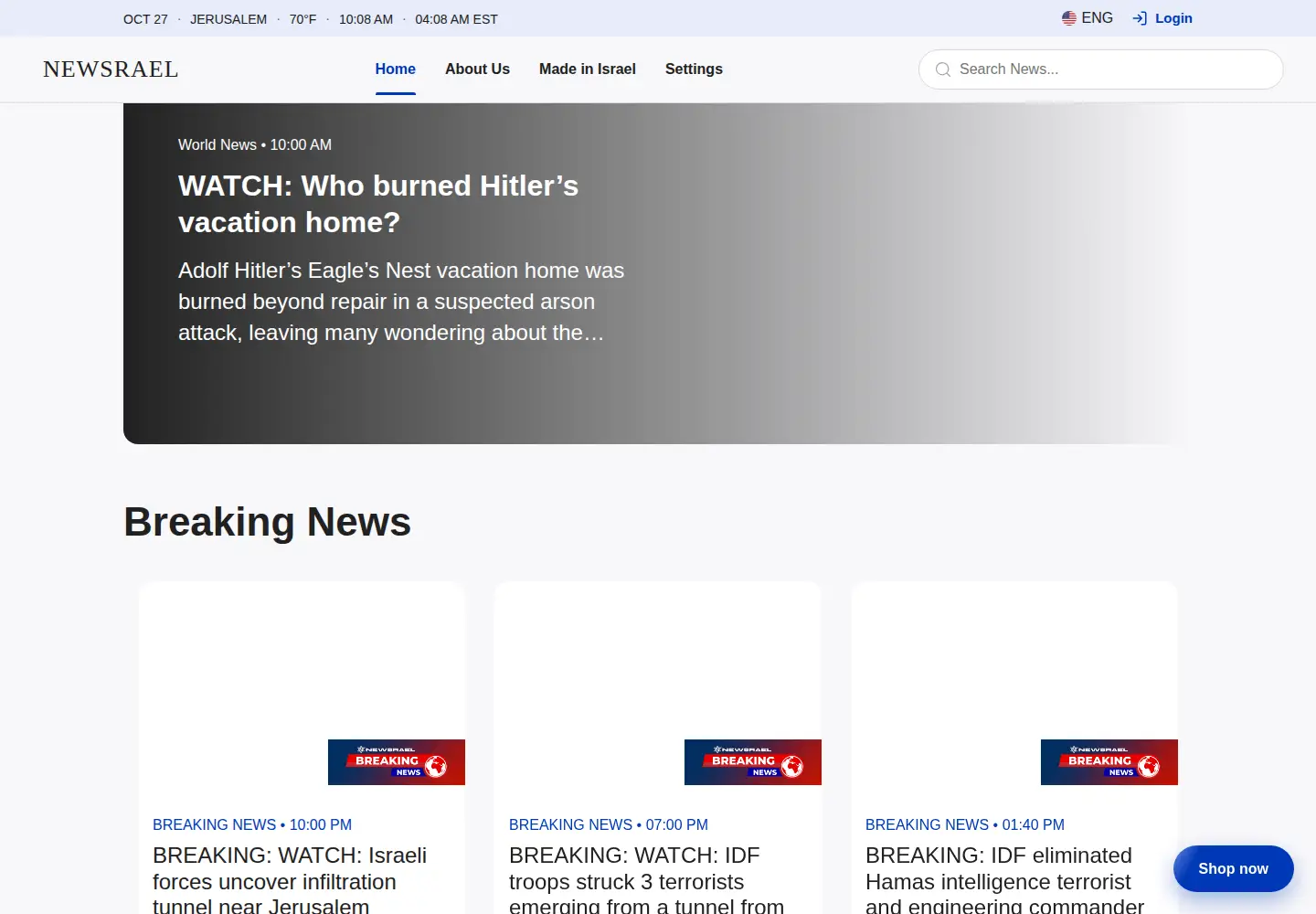The width and height of the screenshot is (1316, 914).
Task: Focus the Search News input field
Action: click(1101, 69)
